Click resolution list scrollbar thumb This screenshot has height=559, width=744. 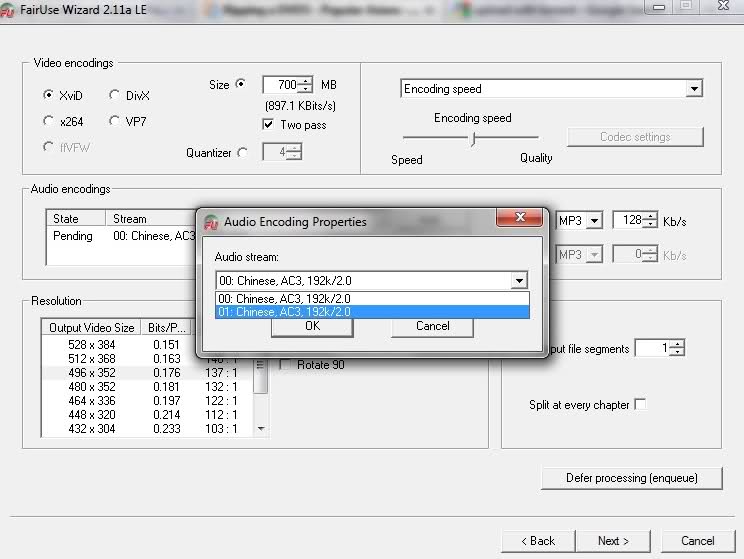point(260,376)
